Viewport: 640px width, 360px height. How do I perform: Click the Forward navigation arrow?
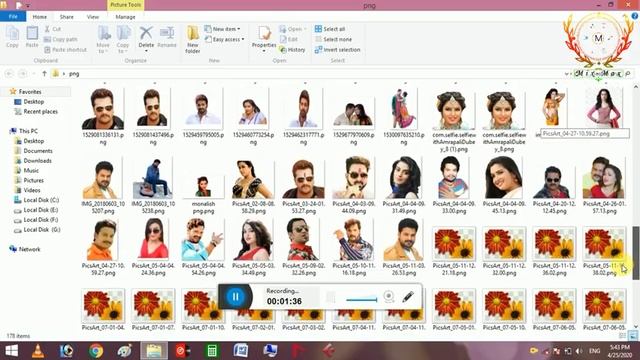point(23,73)
